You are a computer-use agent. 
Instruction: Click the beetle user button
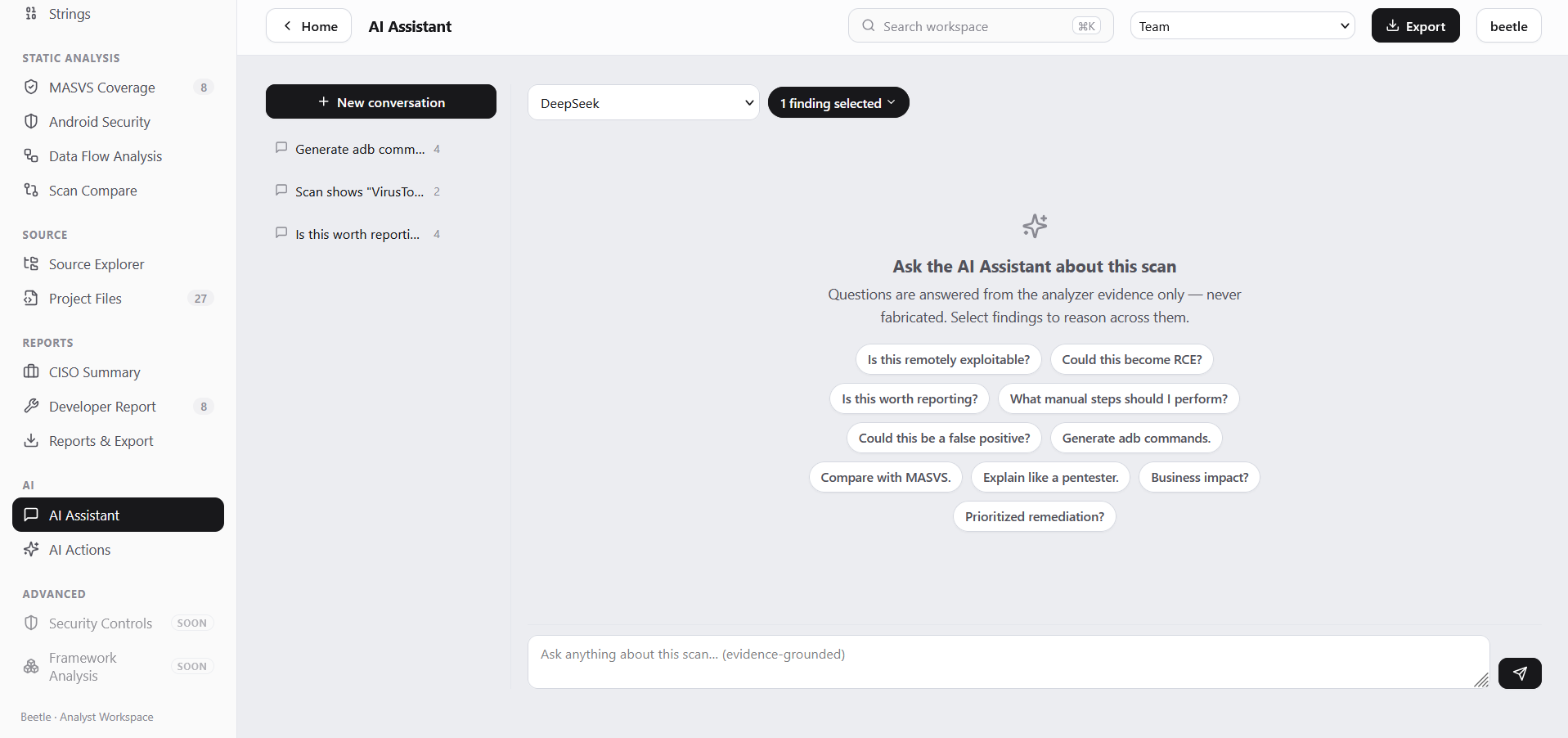(1509, 25)
